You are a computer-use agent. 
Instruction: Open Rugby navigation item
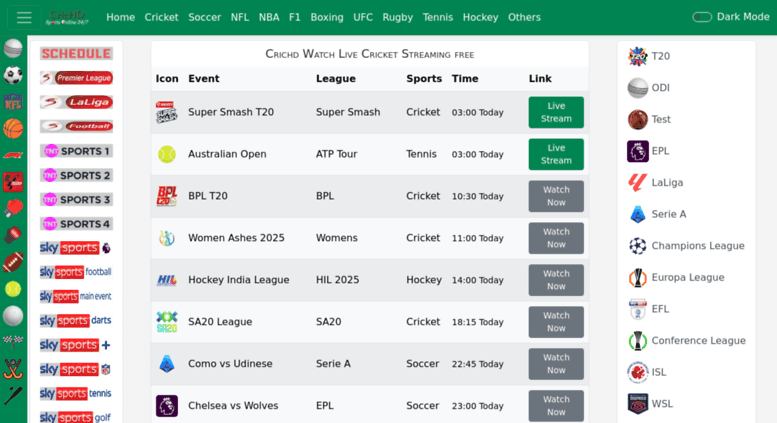(x=397, y=17)
